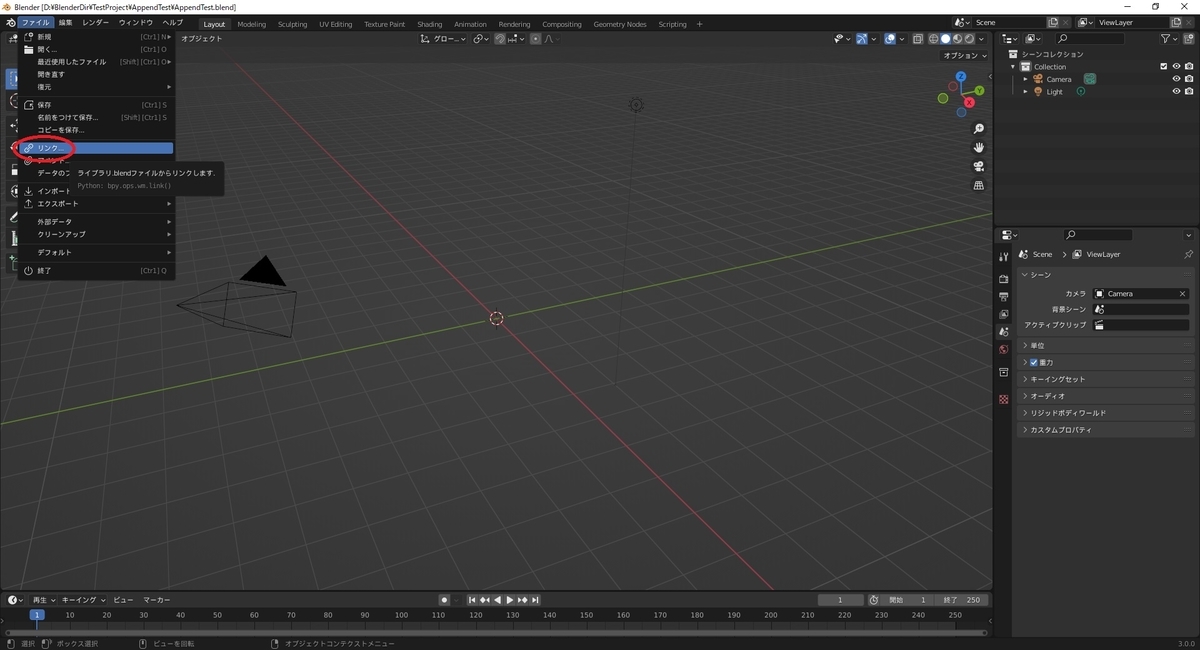Play the animation forward
The width and height of the screenshot is (1200, 650).
pyautogui.click(x=510, y=600)
